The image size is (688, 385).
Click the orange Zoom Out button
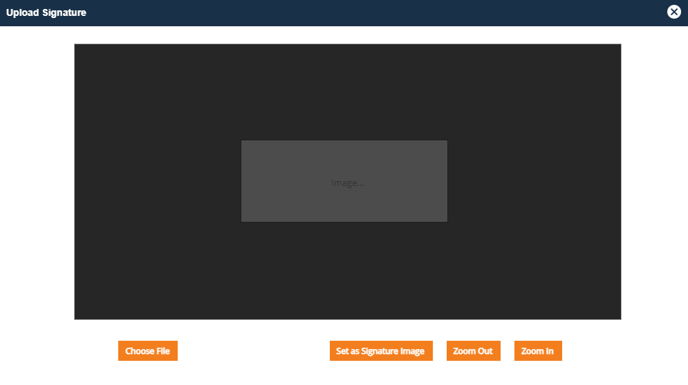click(x=473, y=351)
